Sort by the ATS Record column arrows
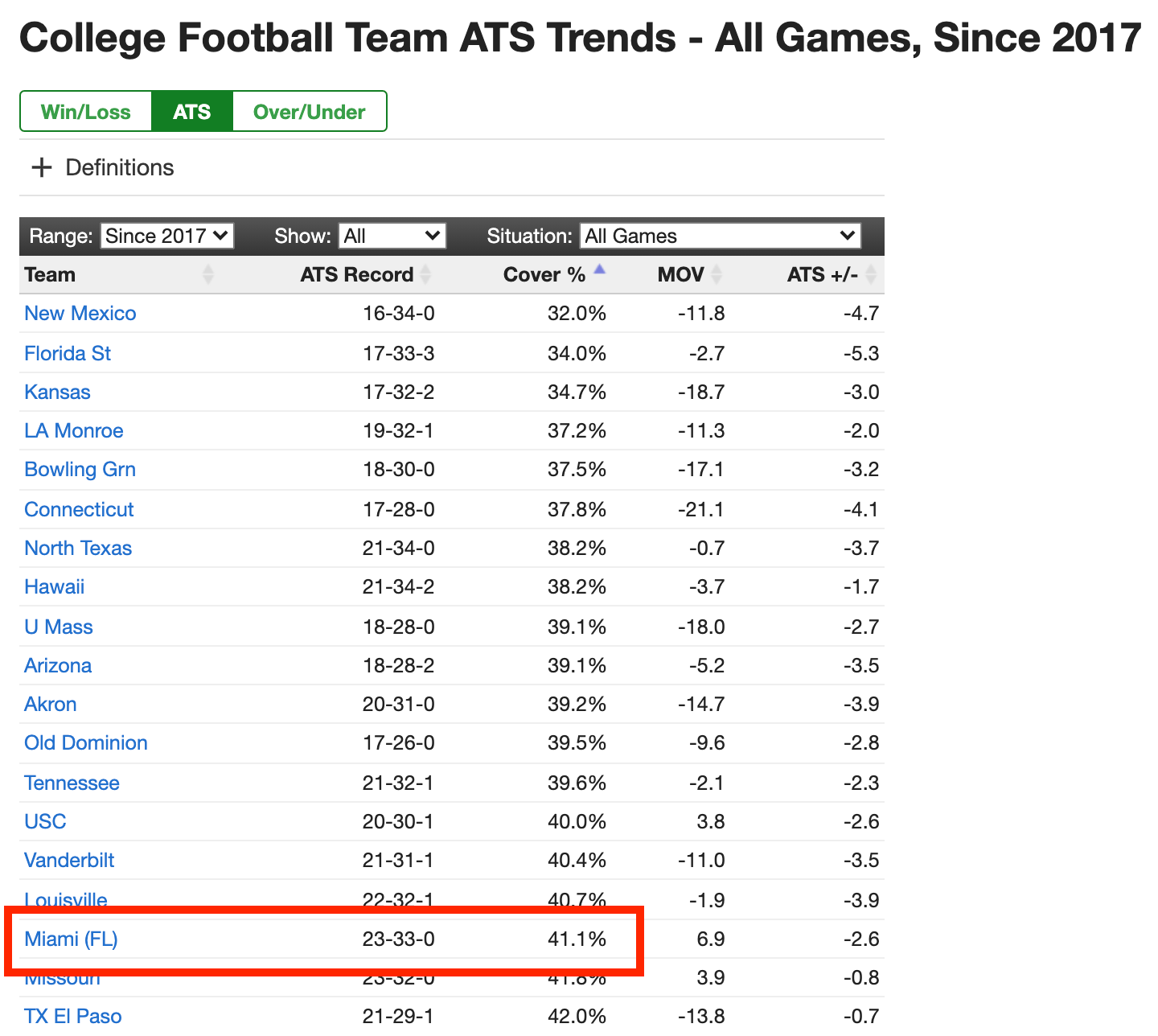Screen dimensions: 1158x1036 [425, 275]
